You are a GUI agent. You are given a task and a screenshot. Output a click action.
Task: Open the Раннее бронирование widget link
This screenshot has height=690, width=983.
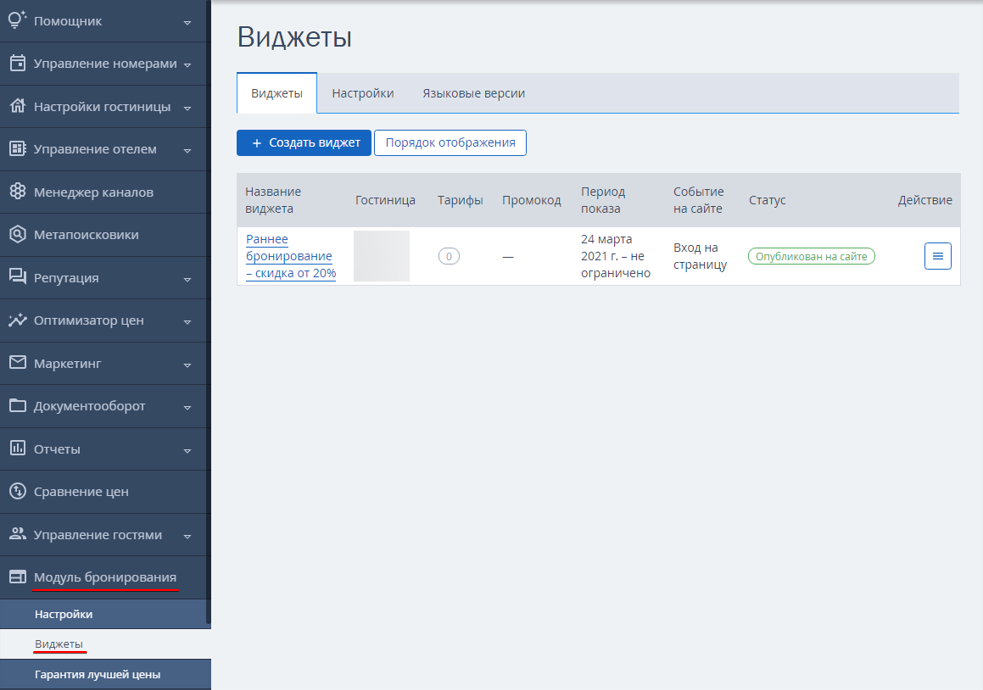tap(291, 256)
